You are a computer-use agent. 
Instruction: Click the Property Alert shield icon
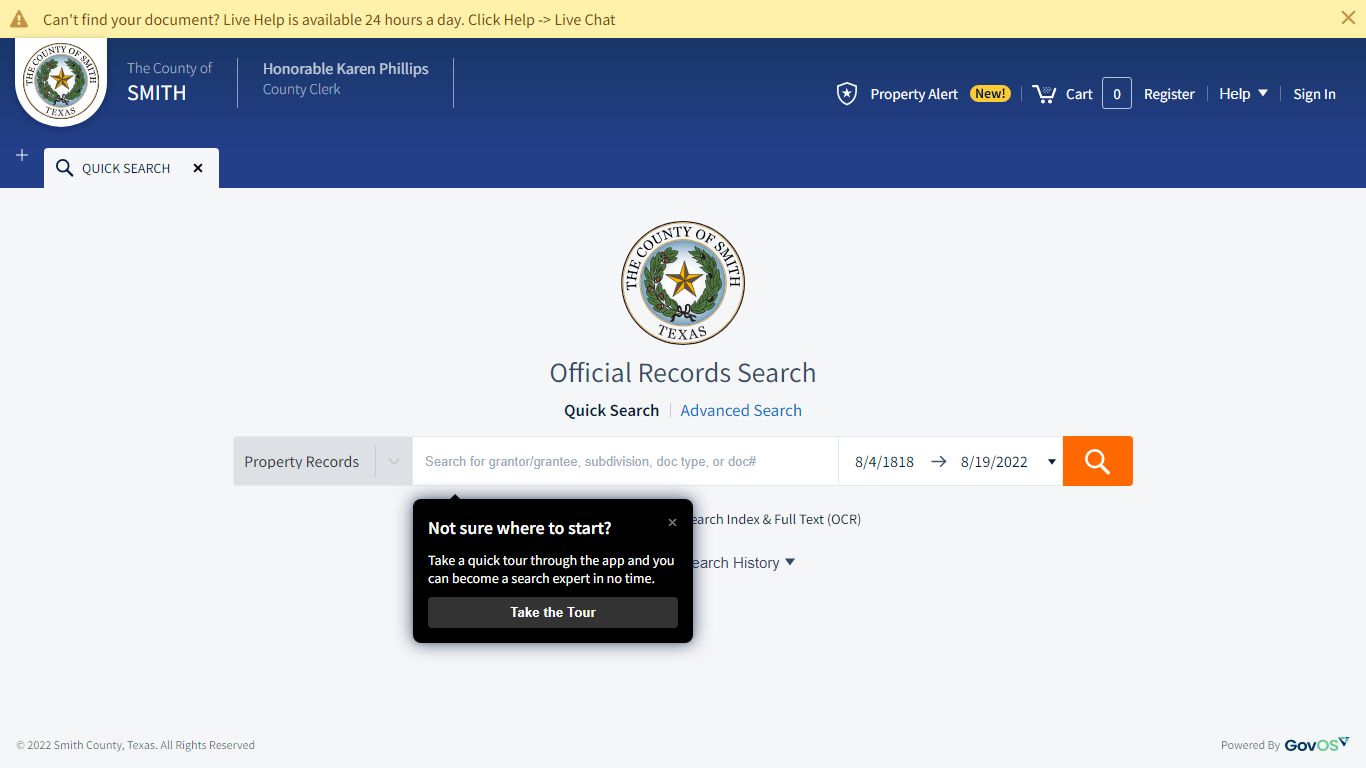click(x=847, y=94)
